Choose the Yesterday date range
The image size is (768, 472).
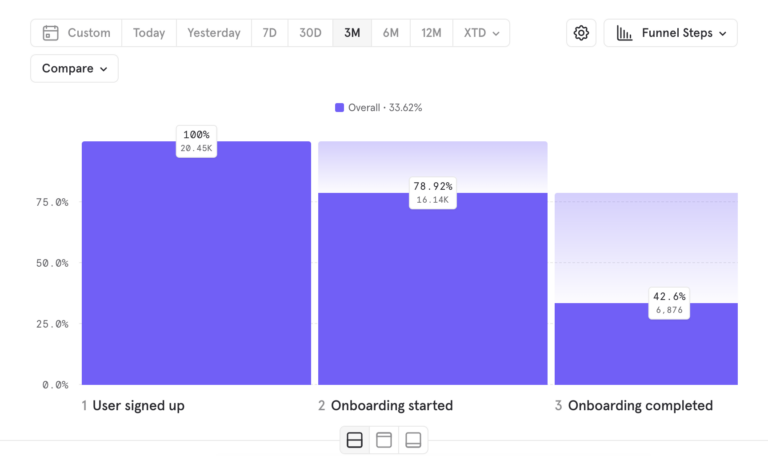[x=214, y=33]
